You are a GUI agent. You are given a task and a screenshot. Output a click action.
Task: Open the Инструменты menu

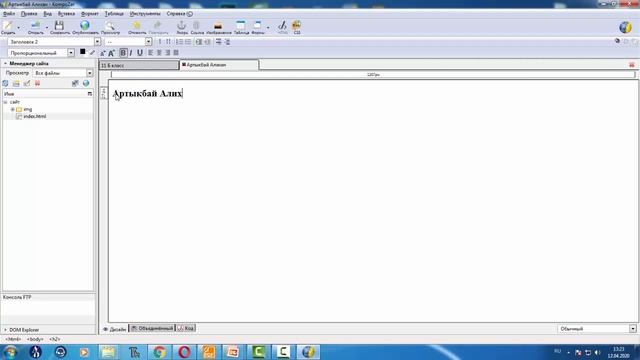(145, 14)
